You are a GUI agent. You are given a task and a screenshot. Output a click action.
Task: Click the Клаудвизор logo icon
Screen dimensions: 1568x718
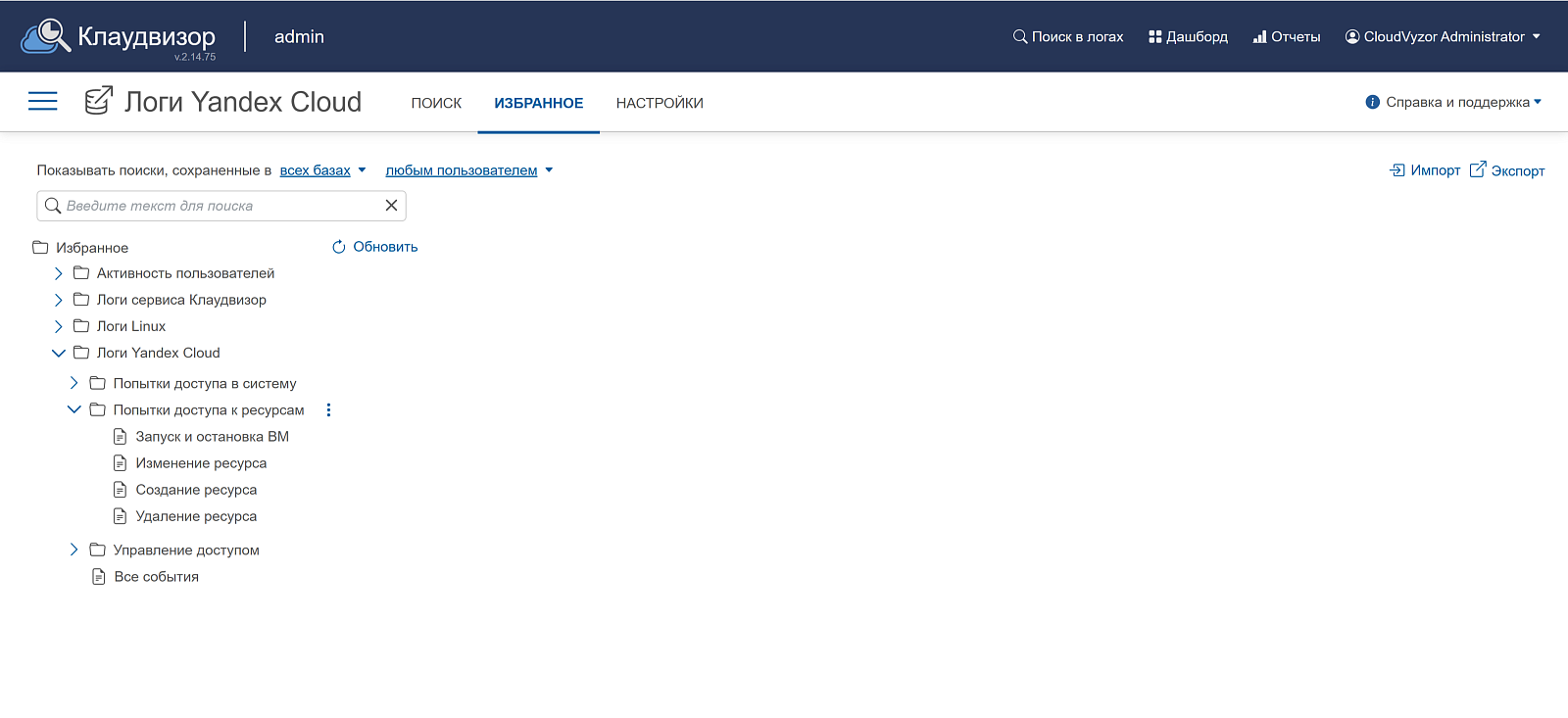pyautogui.click(x=45, y=36)
